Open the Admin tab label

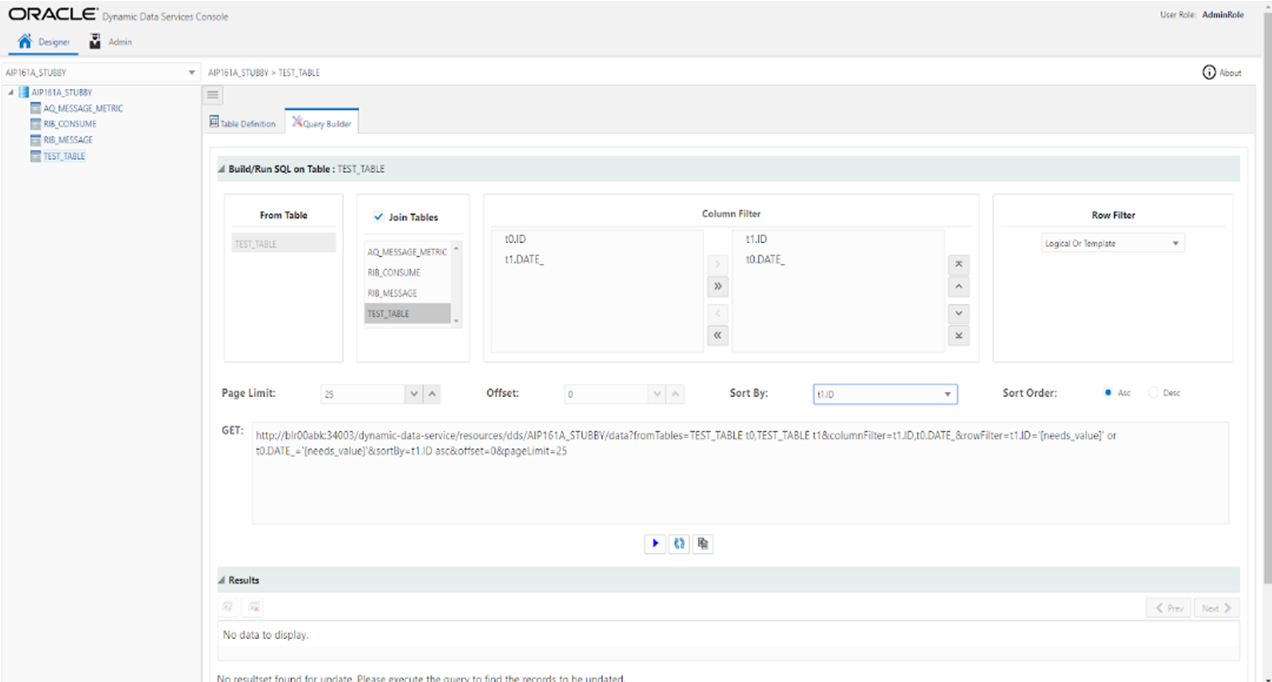pyautogui.click(x=120, y=42)
